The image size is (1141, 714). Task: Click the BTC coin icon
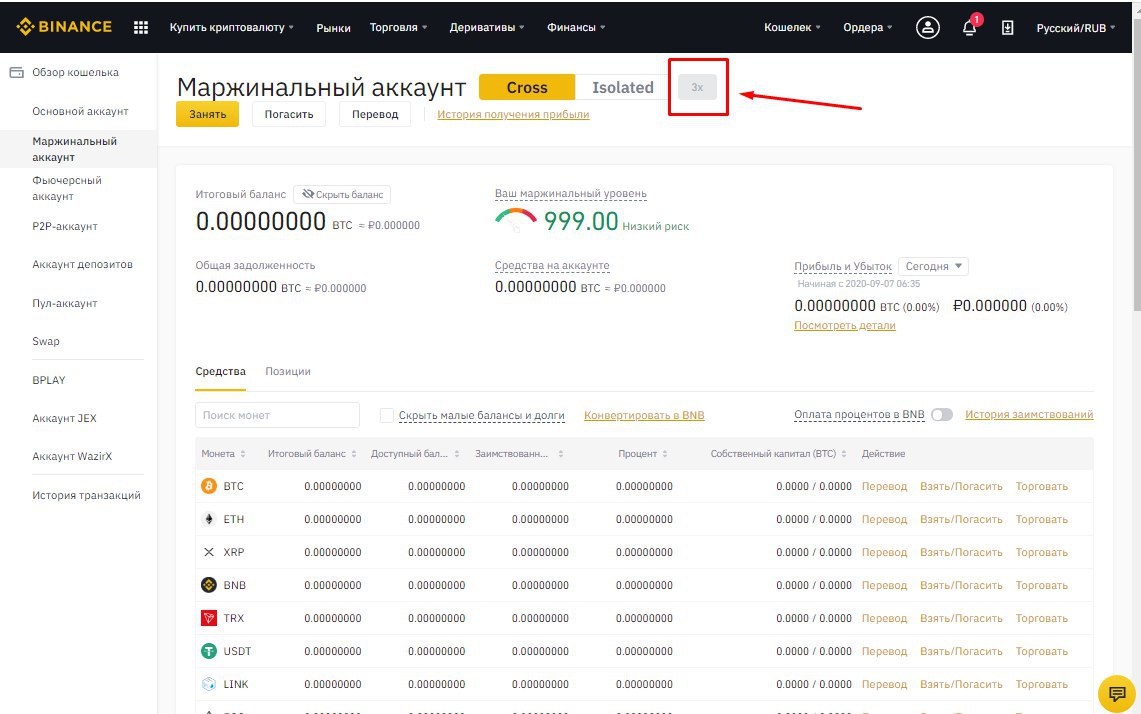tap(209, 485)
